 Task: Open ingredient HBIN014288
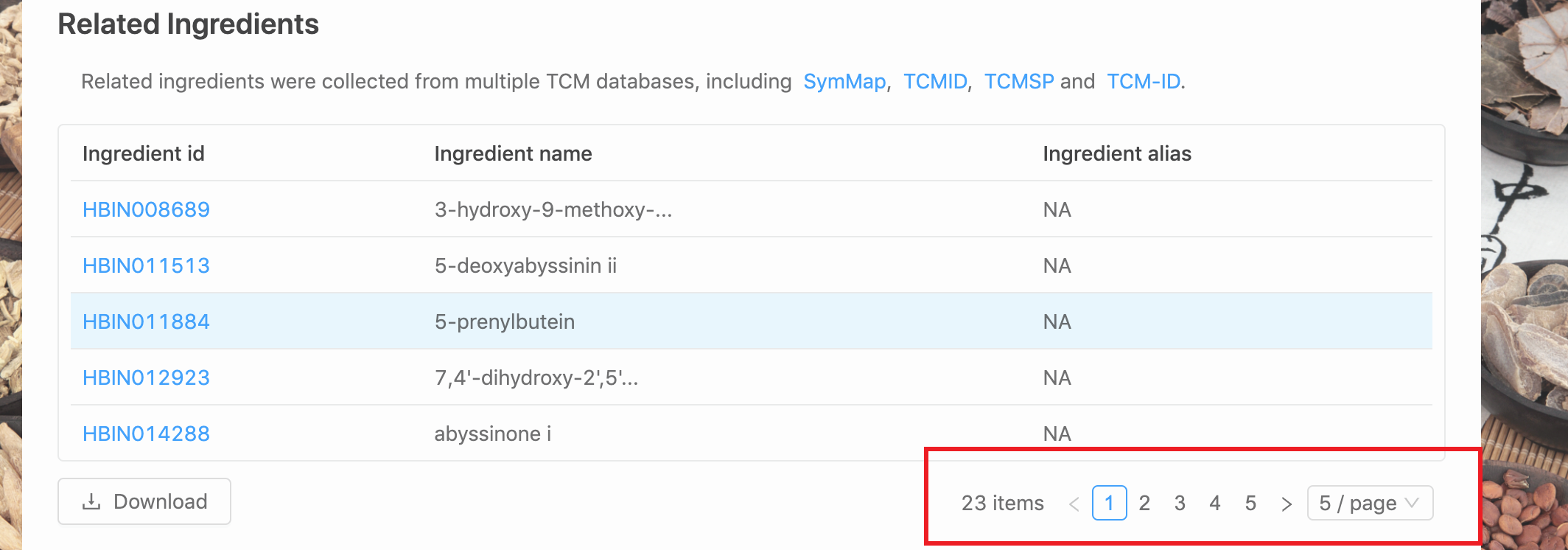pos(146,434)
